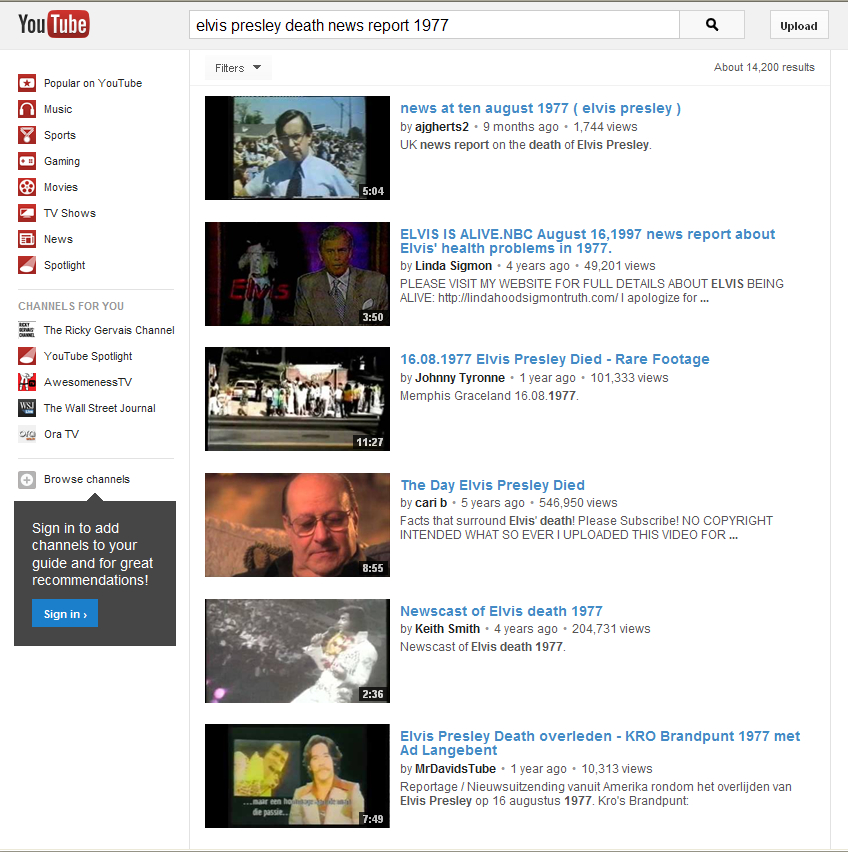Click the YouTube logo
This screenshot has height=852, width=848.
[x=53, y=24]
